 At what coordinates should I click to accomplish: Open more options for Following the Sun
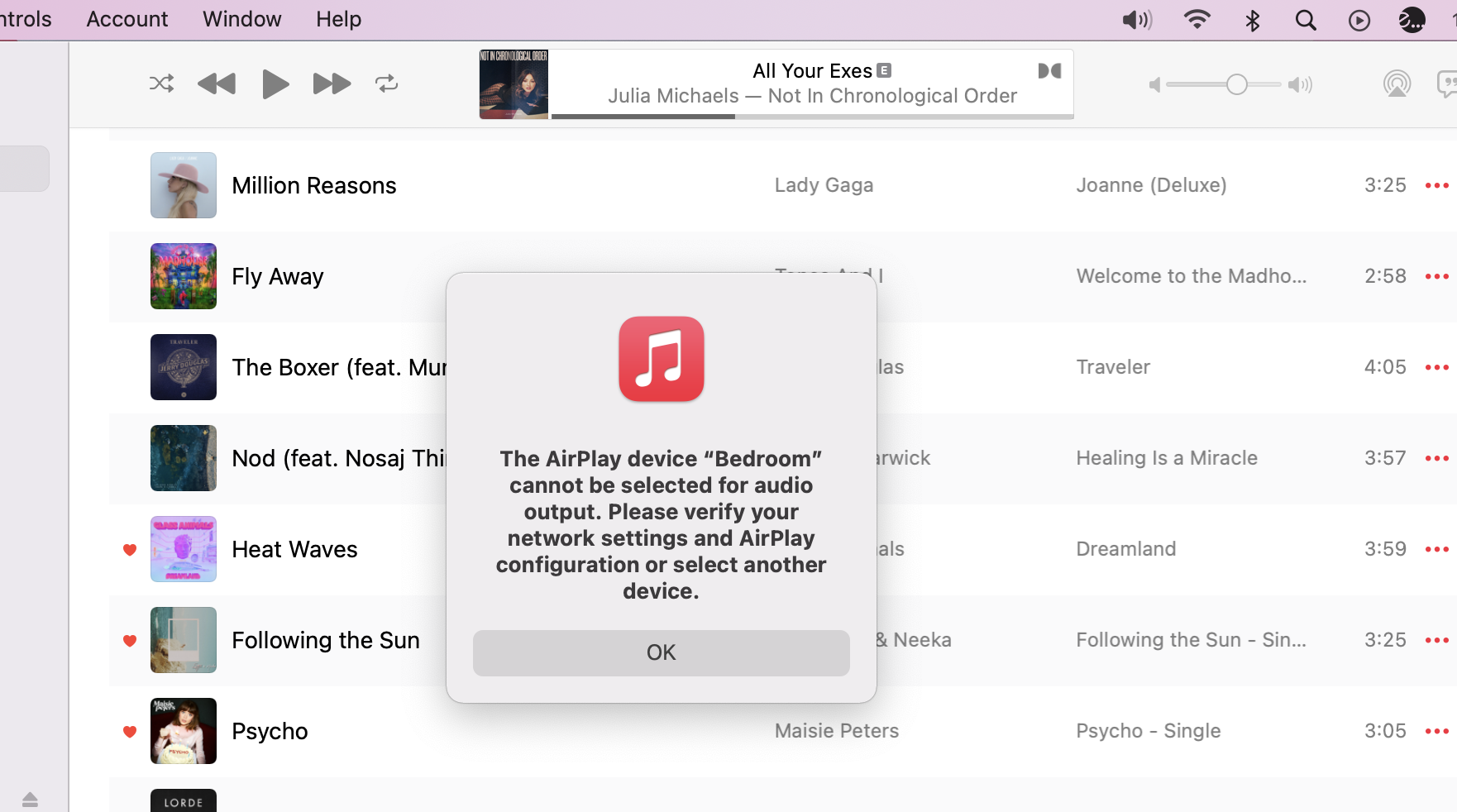click(1436, 640)
